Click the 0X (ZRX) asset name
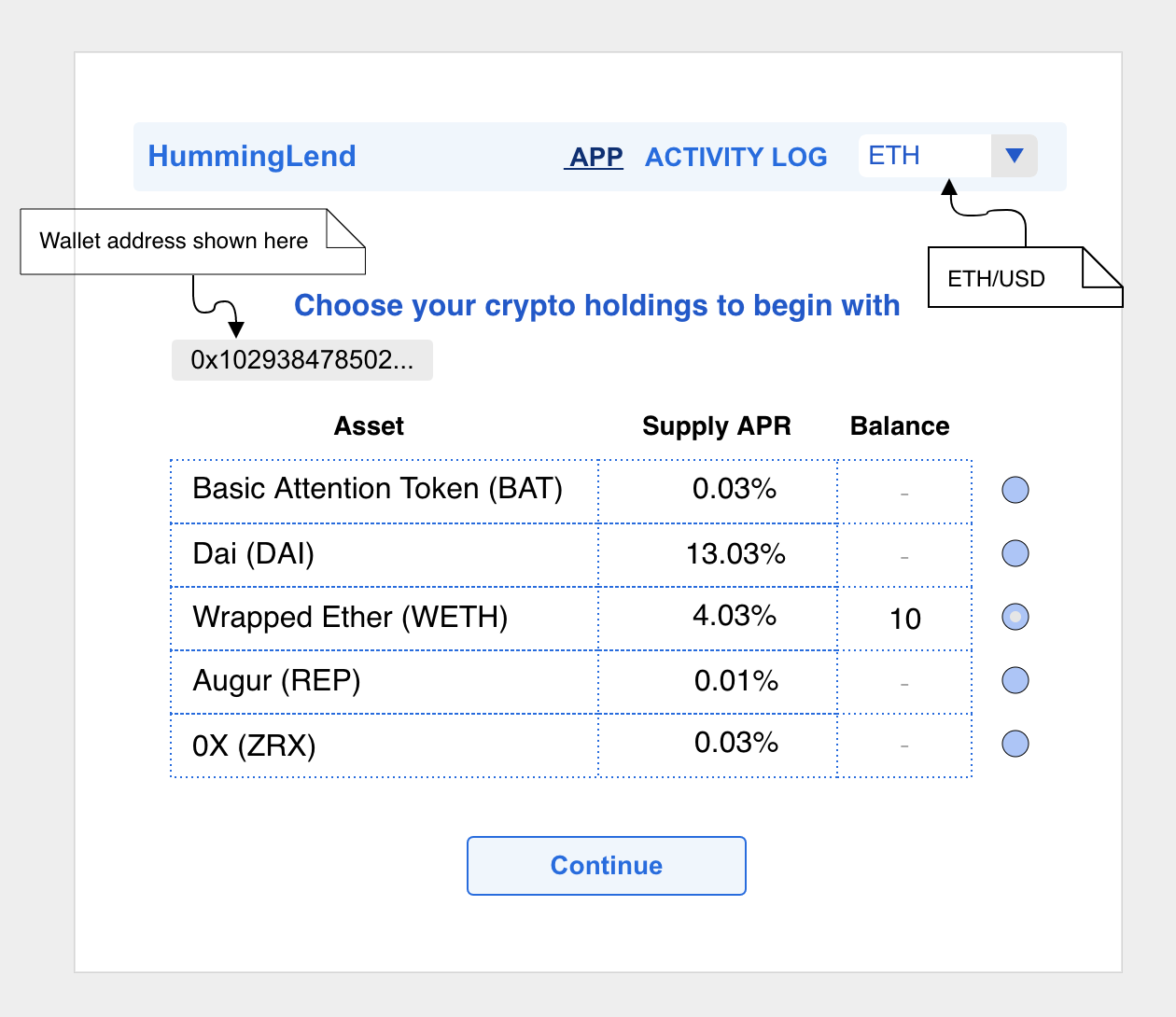Screen dimensions: 1176x1017 click(254, 745)
